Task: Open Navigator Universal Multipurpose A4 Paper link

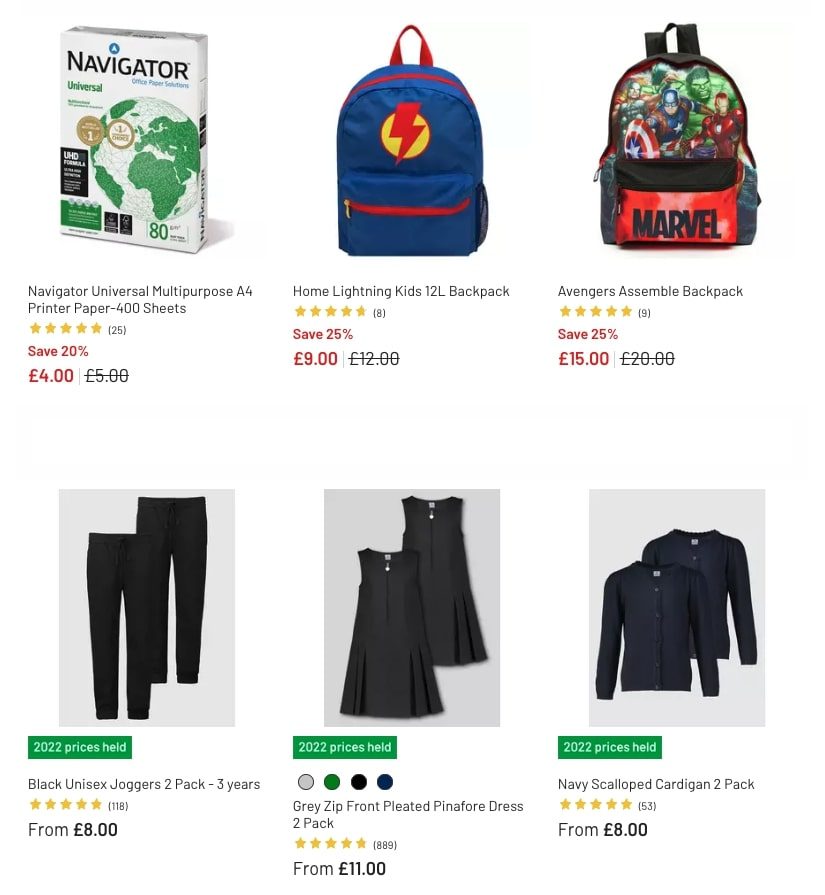Action: (140, 300)
